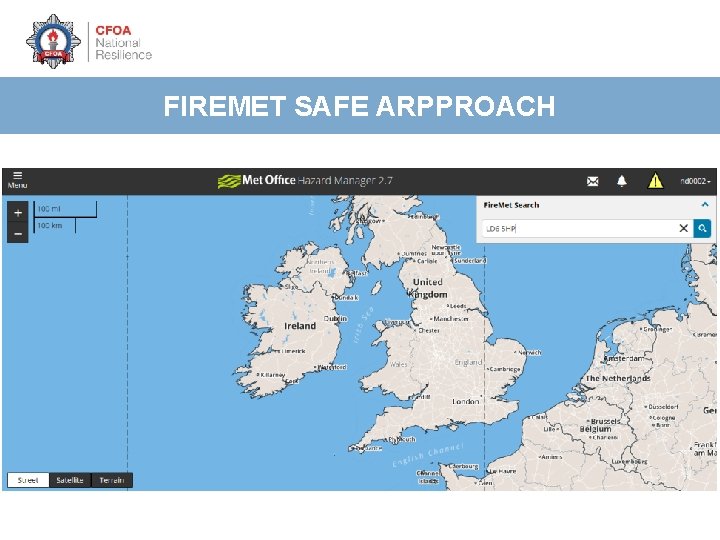Image resolution: width=720 pixels, height=540 pixels.
Task: Click London on the map
Action: point(466,401)
